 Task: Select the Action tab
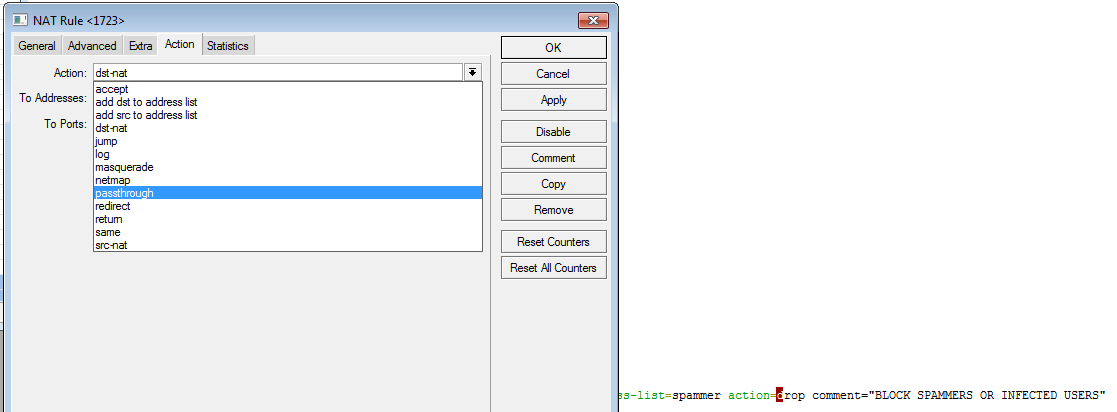[180, 44]
